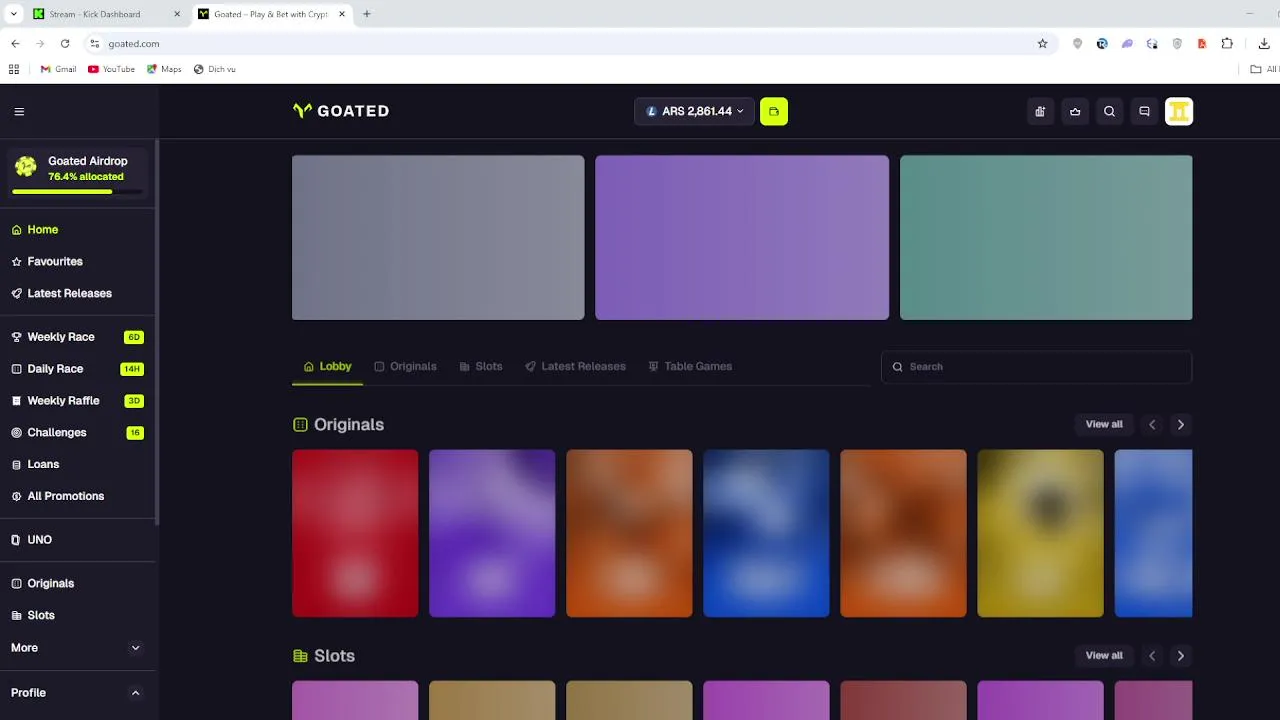
Task: Open the yellow wallet button
Action: pyautogui.click(x=774, y=111)
